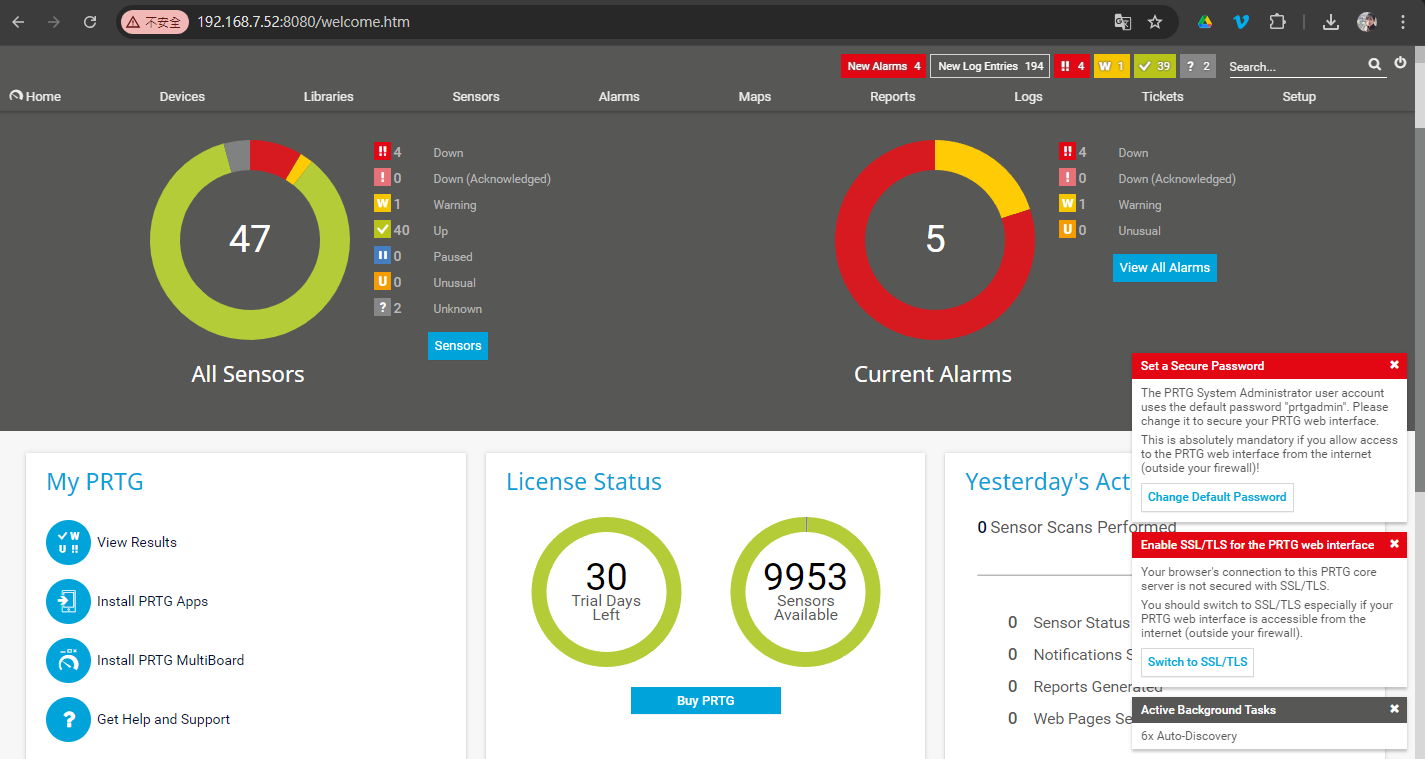Screen dimensions: 1425x759
Task: Click the Up checkmark icon in All Sensors legend
Action: [x=382, y=230]
